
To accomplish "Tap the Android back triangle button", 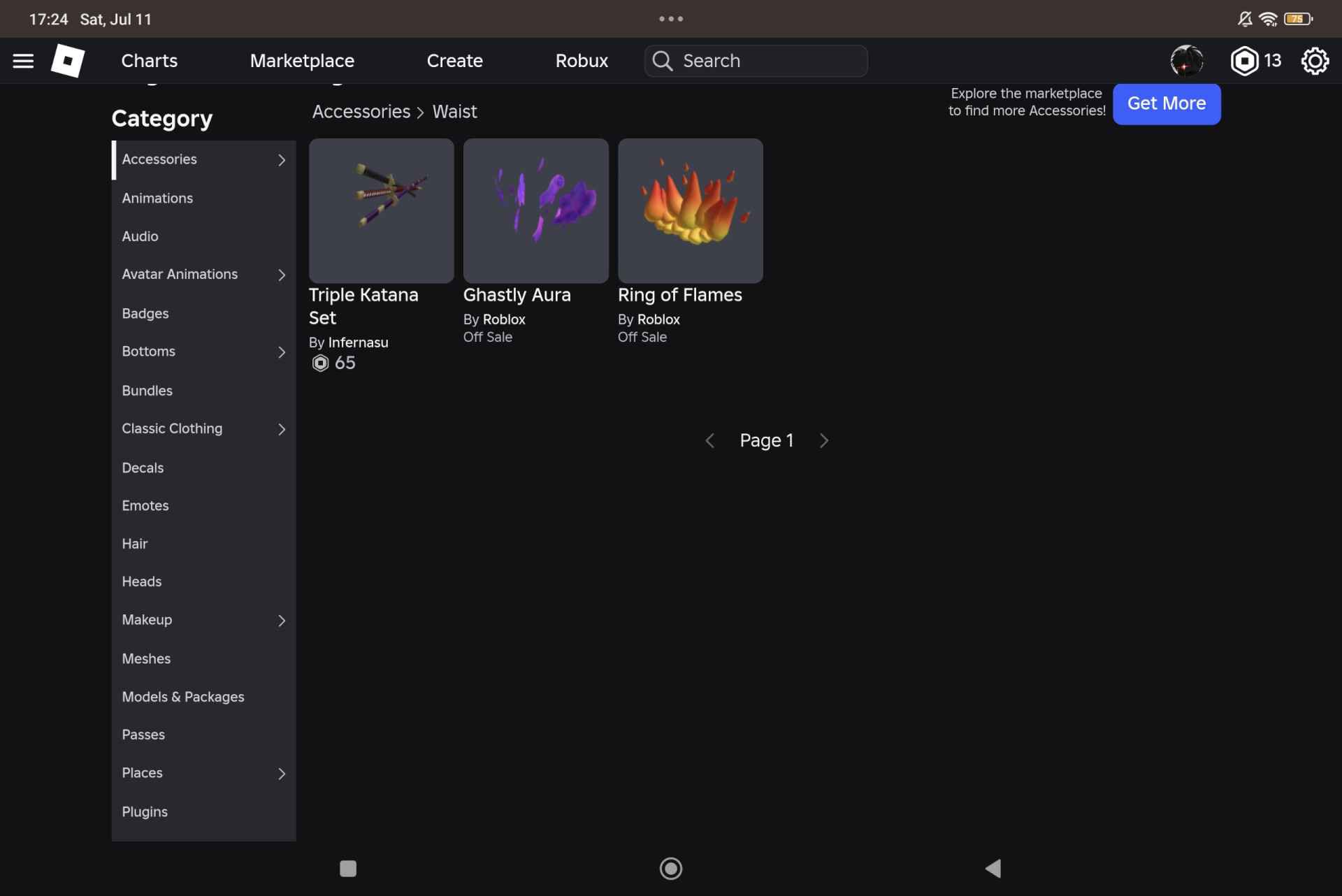I will click(993, 869).
